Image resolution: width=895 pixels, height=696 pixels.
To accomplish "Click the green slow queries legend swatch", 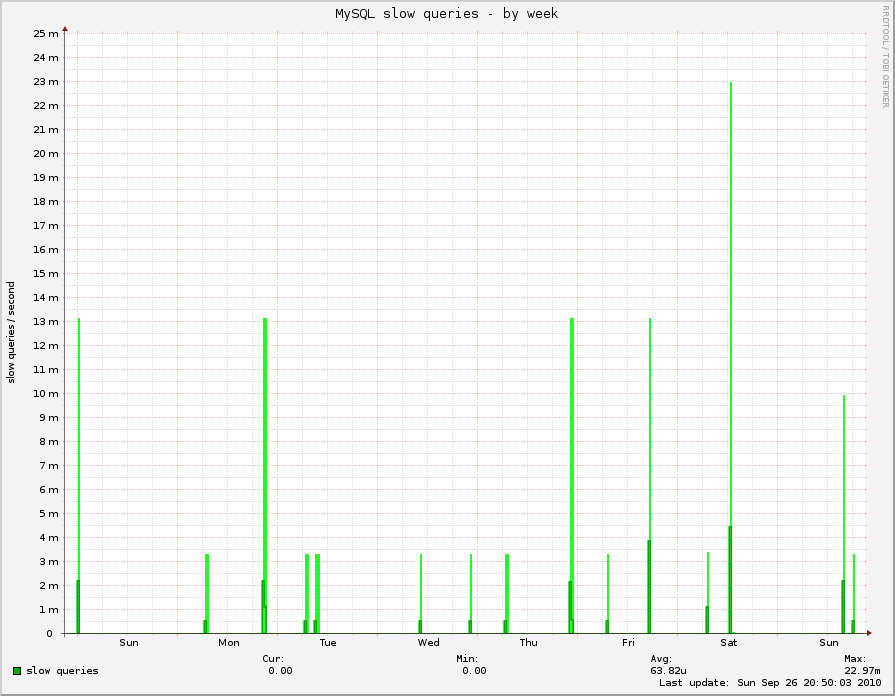I will point(17,671).
